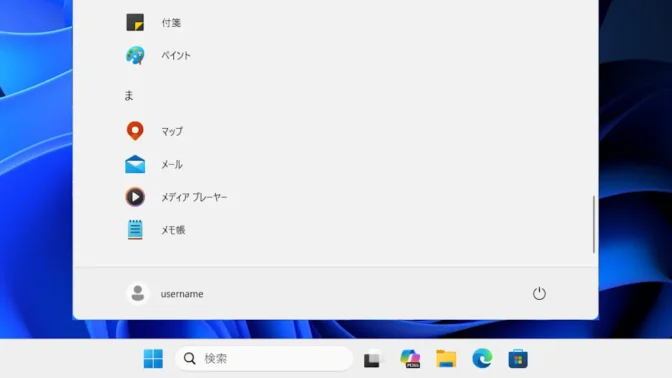Open the メール envelope icon
This screenshot has height=378, width=672.
point(135,164)
